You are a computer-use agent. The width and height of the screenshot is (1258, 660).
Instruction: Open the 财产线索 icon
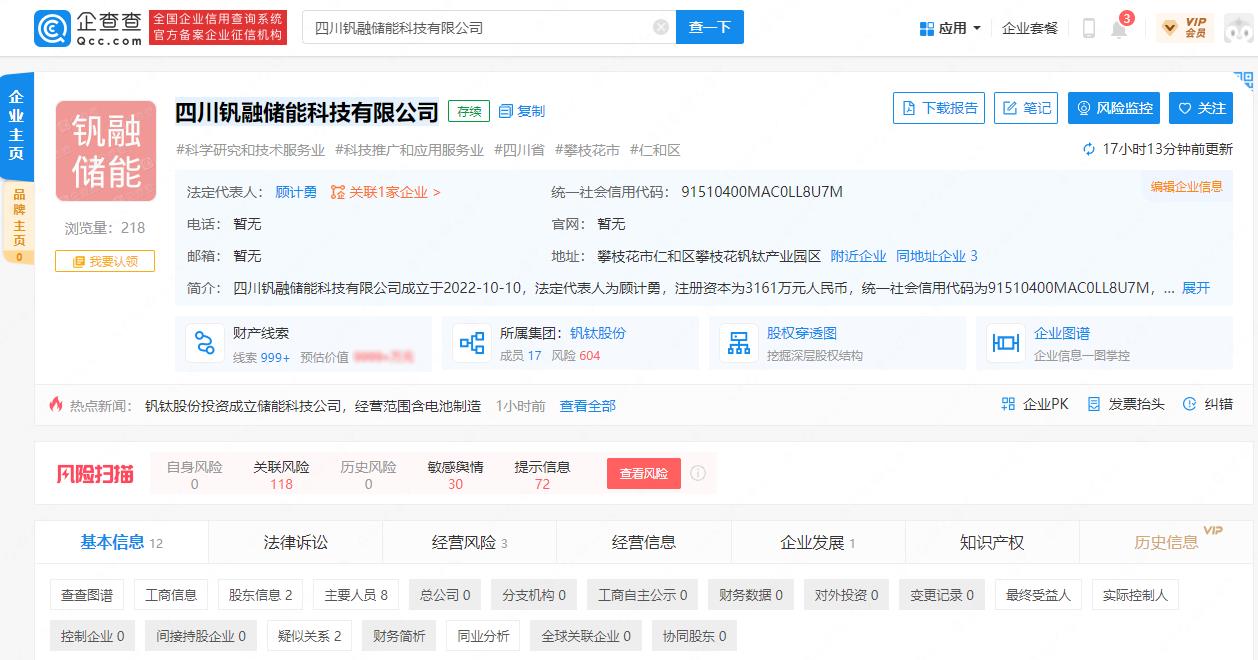click(x=204, y=342)
